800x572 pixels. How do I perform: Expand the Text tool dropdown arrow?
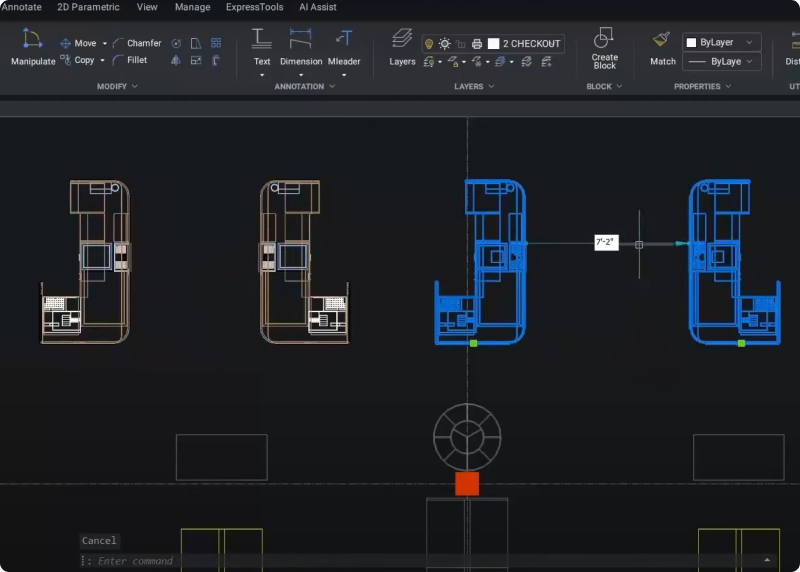(x=262, y=75)
